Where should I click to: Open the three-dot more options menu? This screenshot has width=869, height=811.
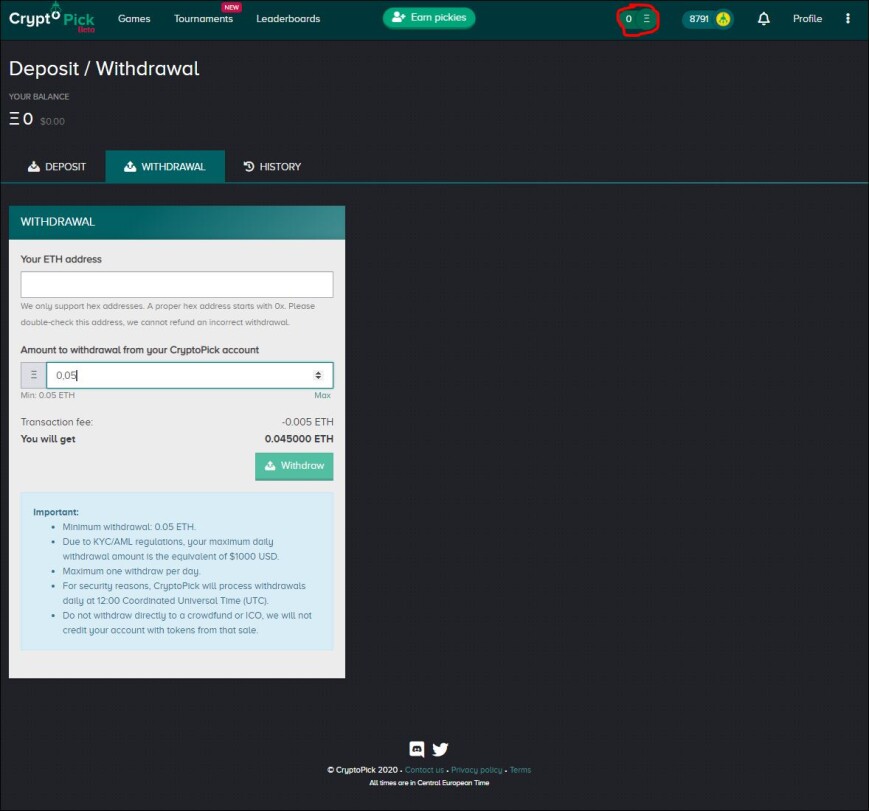point(847,19)
